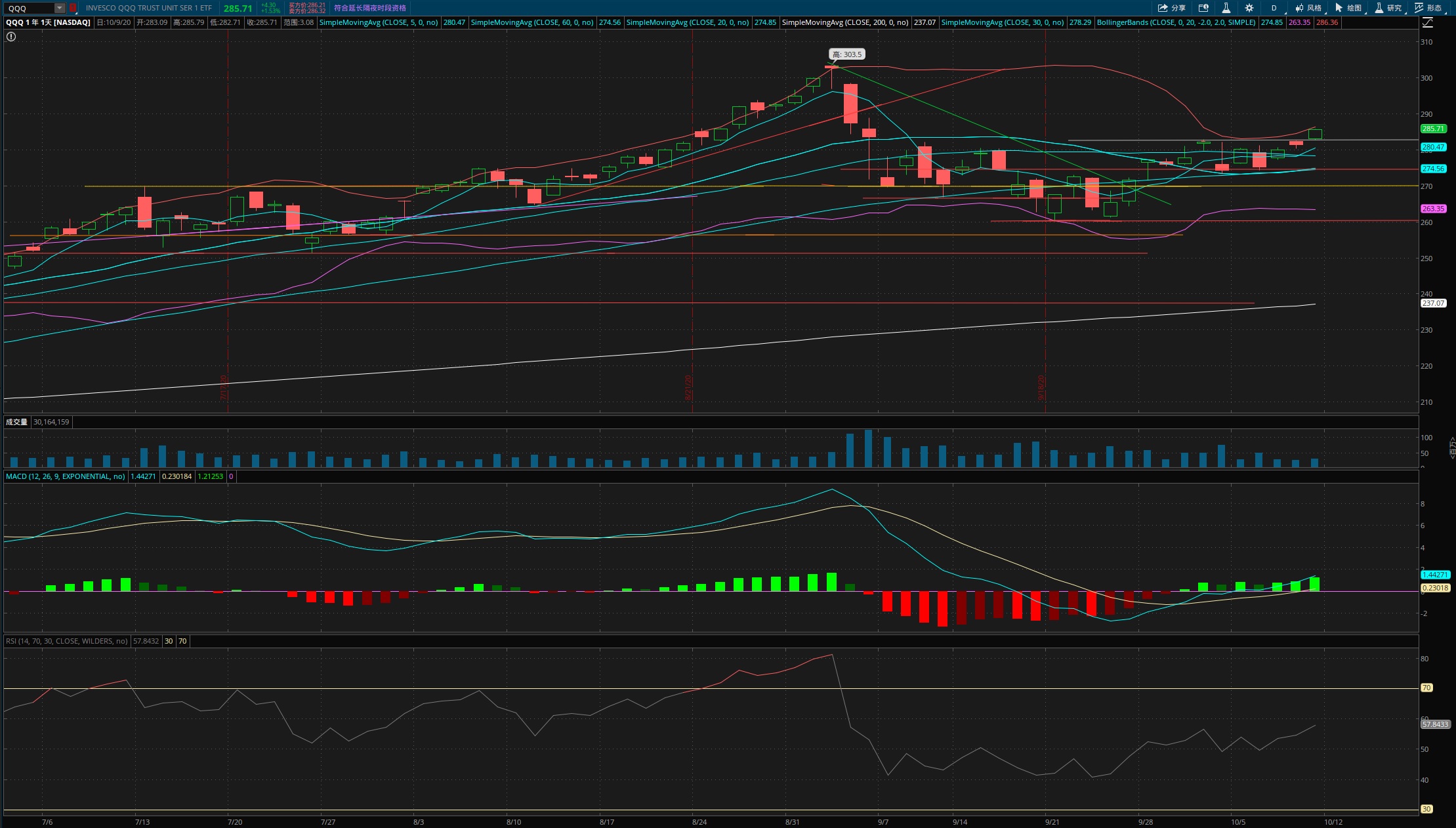Select SimpleMovingAvg (CLOSE, 200, 0, no) label

(x=845, y=22)
